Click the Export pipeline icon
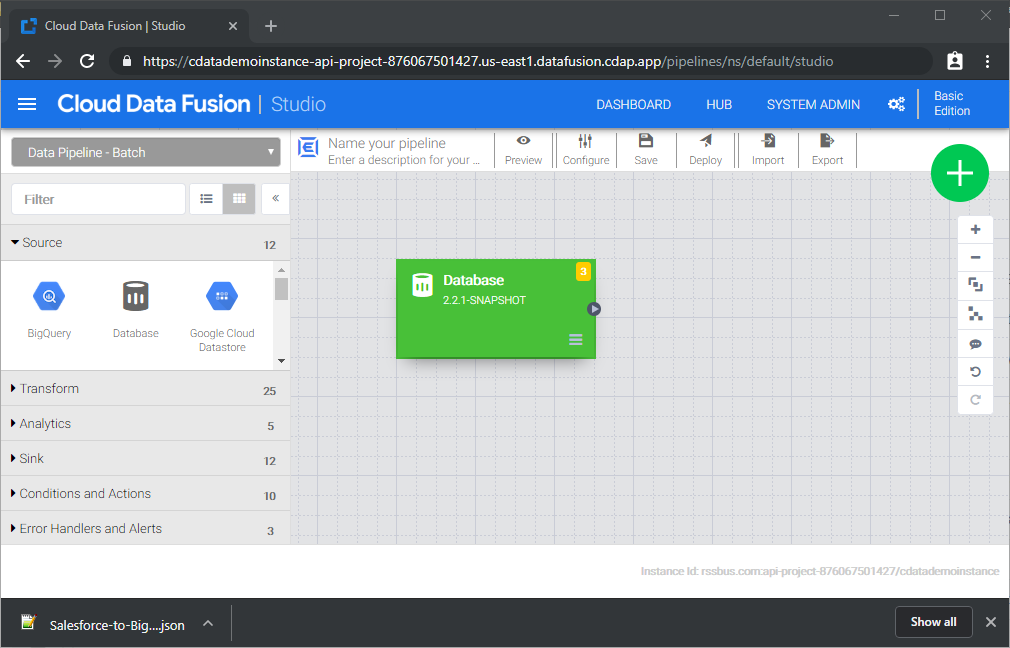Viewport: 1010px width, 648px height. pyautogui.click(x=827, y=141)
